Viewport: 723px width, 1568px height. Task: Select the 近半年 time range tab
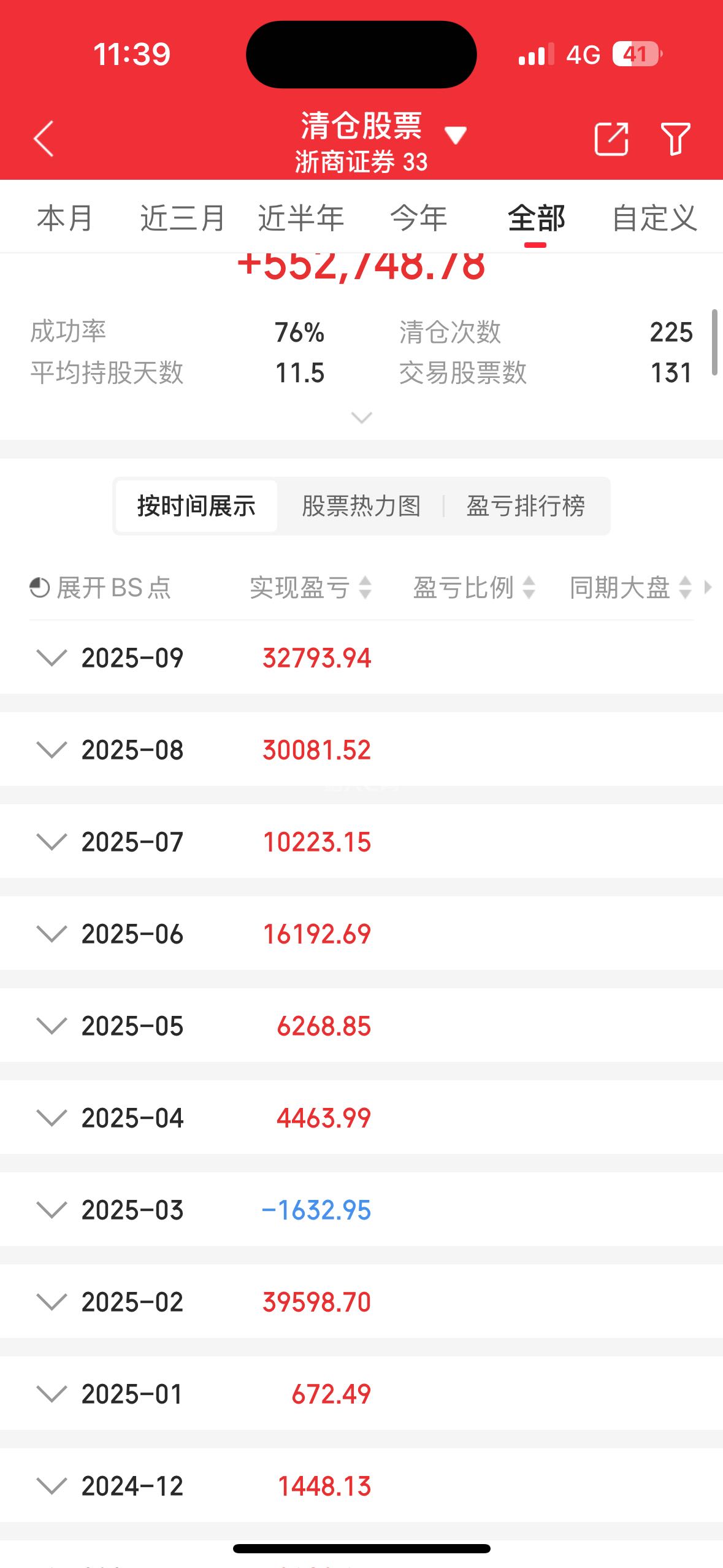tap(300, 218)
